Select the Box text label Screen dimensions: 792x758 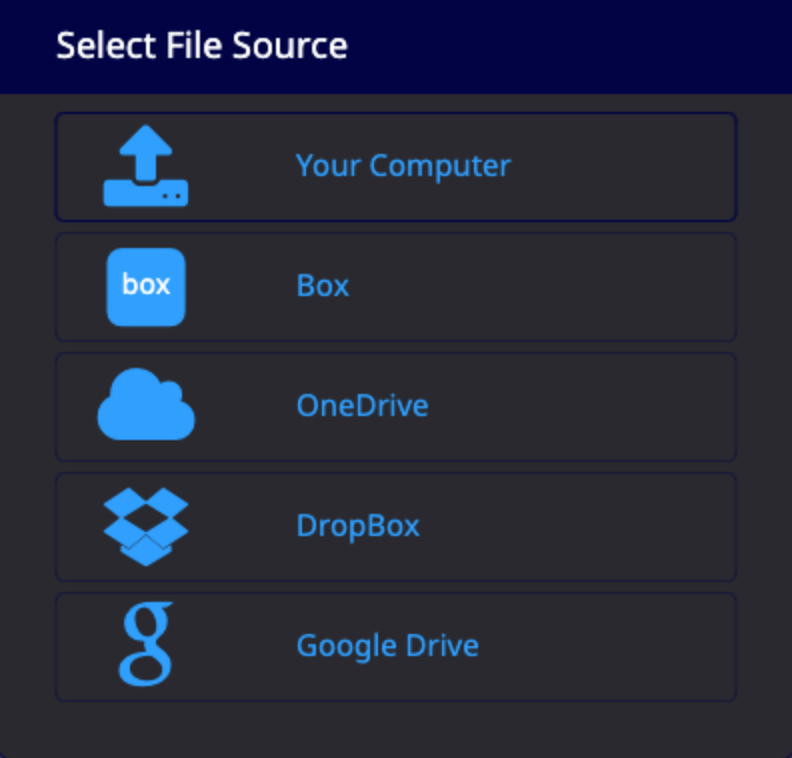[x=323, y=286]
